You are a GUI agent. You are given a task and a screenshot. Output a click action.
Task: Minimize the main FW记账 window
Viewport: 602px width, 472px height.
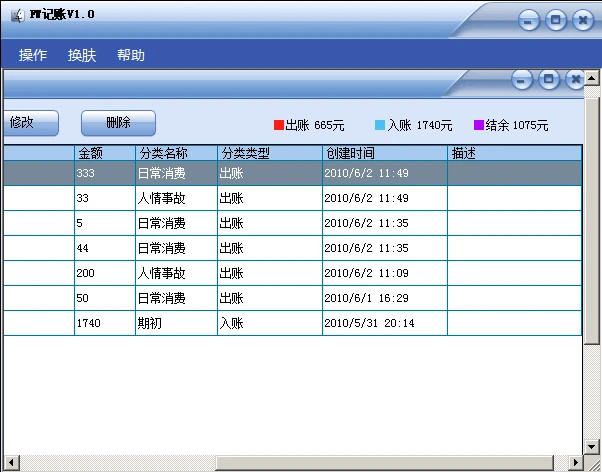pyautogui.click(x=529, y=20)
